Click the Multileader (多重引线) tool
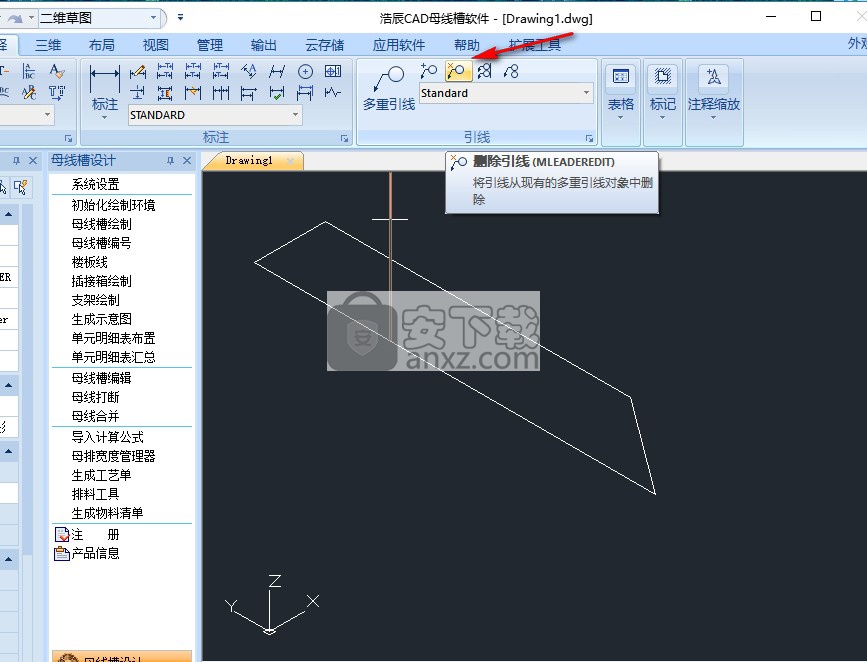Image resolution: width=867 pixels, height=662 pixels. (x=389, y=88)
